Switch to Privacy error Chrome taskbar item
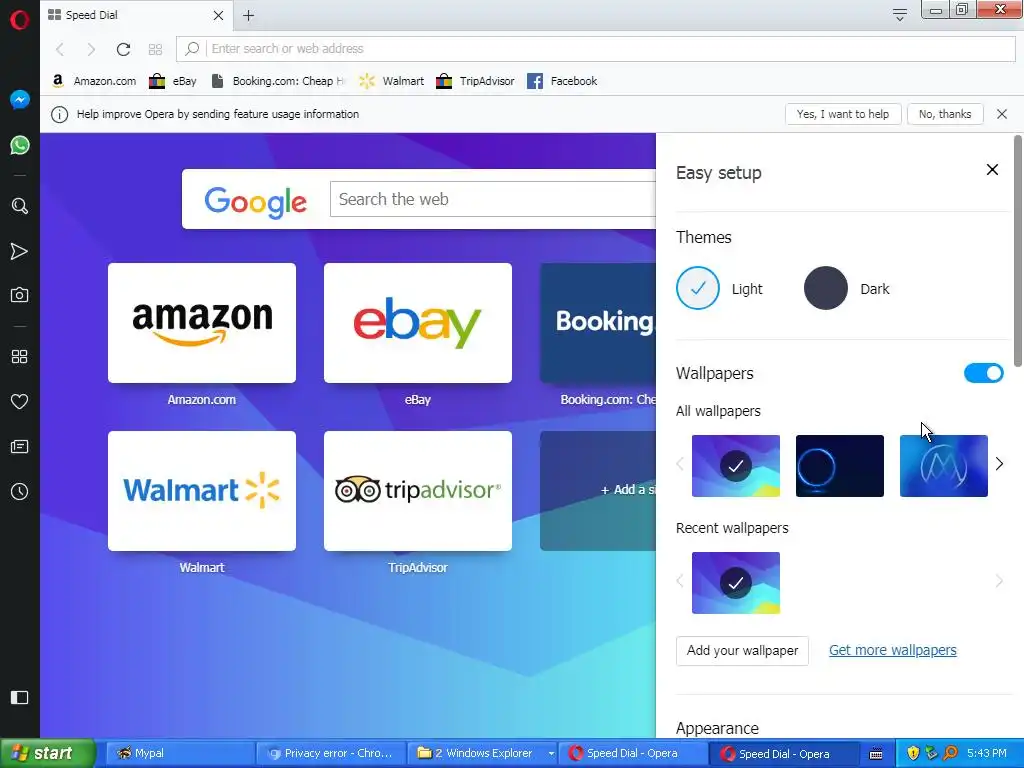This screenshot has height=768, width=1024. pos(331,754)
